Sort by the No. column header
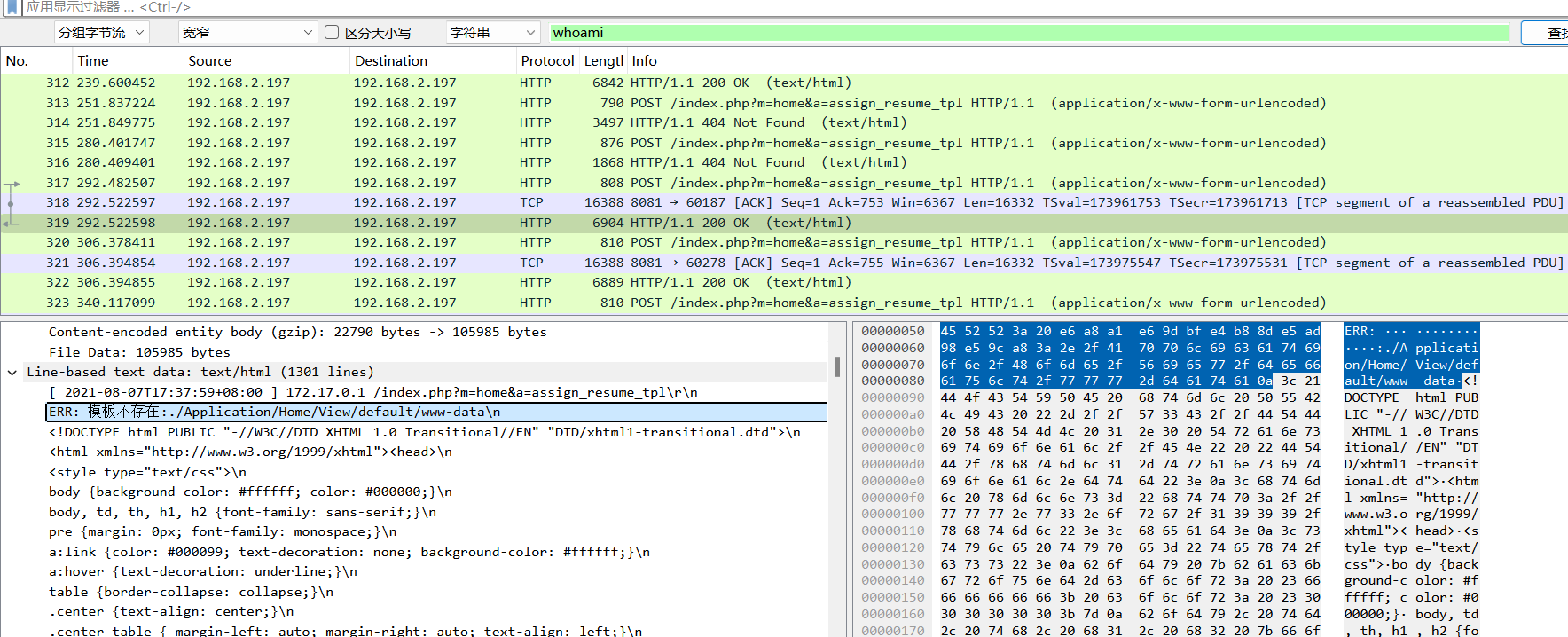The width and height of the screenshot is (1568, 637). pos(35,61)
